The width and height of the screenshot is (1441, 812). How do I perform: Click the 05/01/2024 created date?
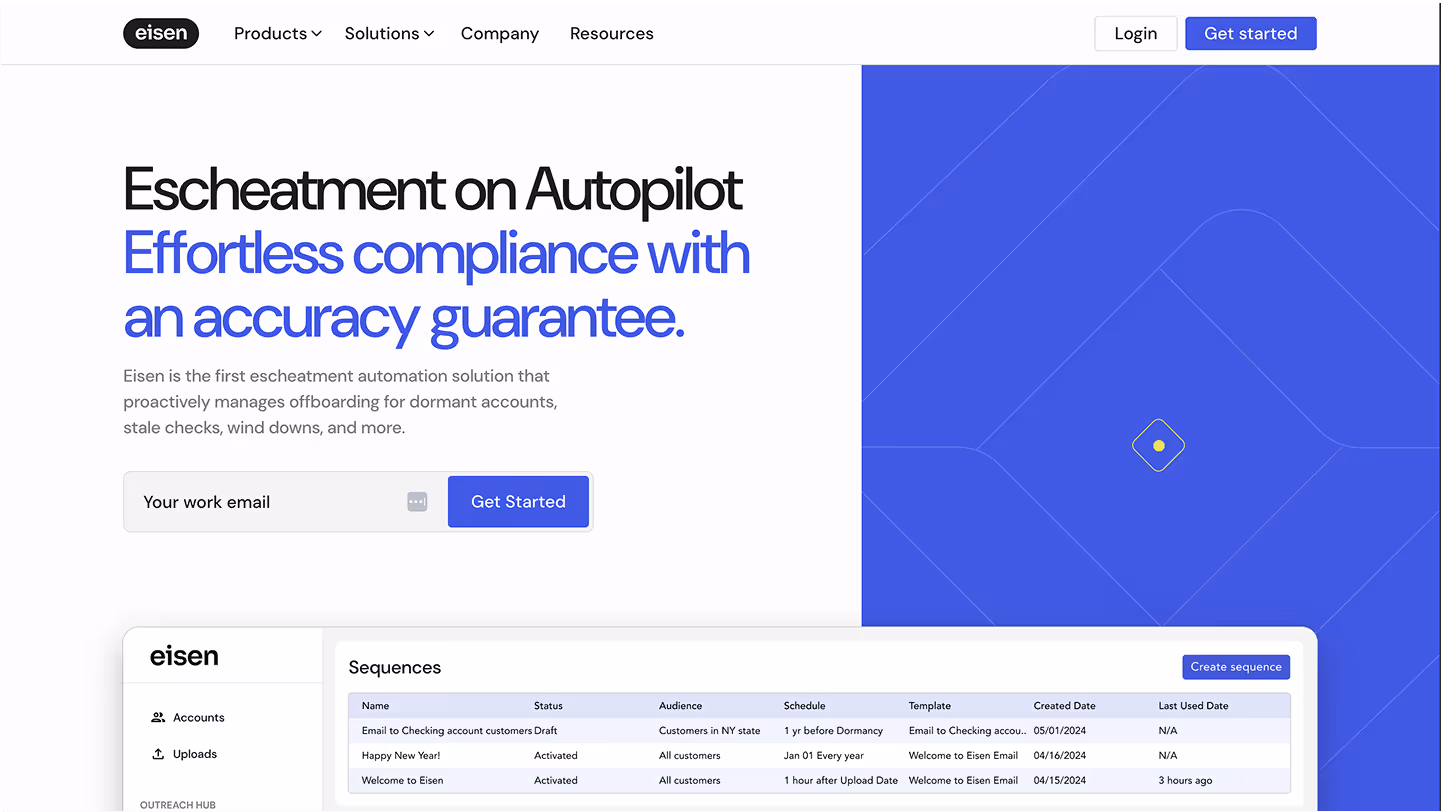[x=1060, y=731]
